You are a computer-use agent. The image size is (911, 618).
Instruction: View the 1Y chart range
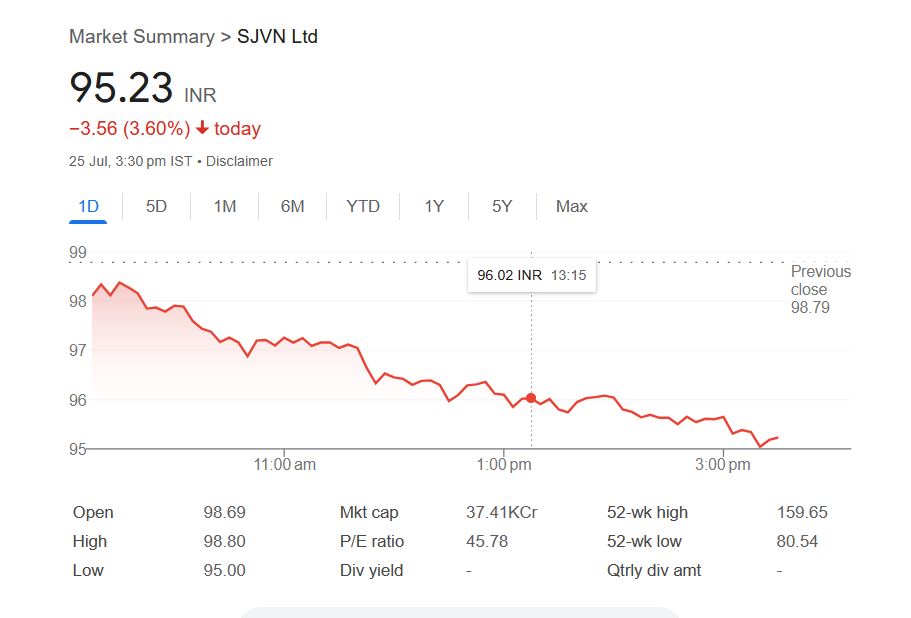tap(434, 206)
